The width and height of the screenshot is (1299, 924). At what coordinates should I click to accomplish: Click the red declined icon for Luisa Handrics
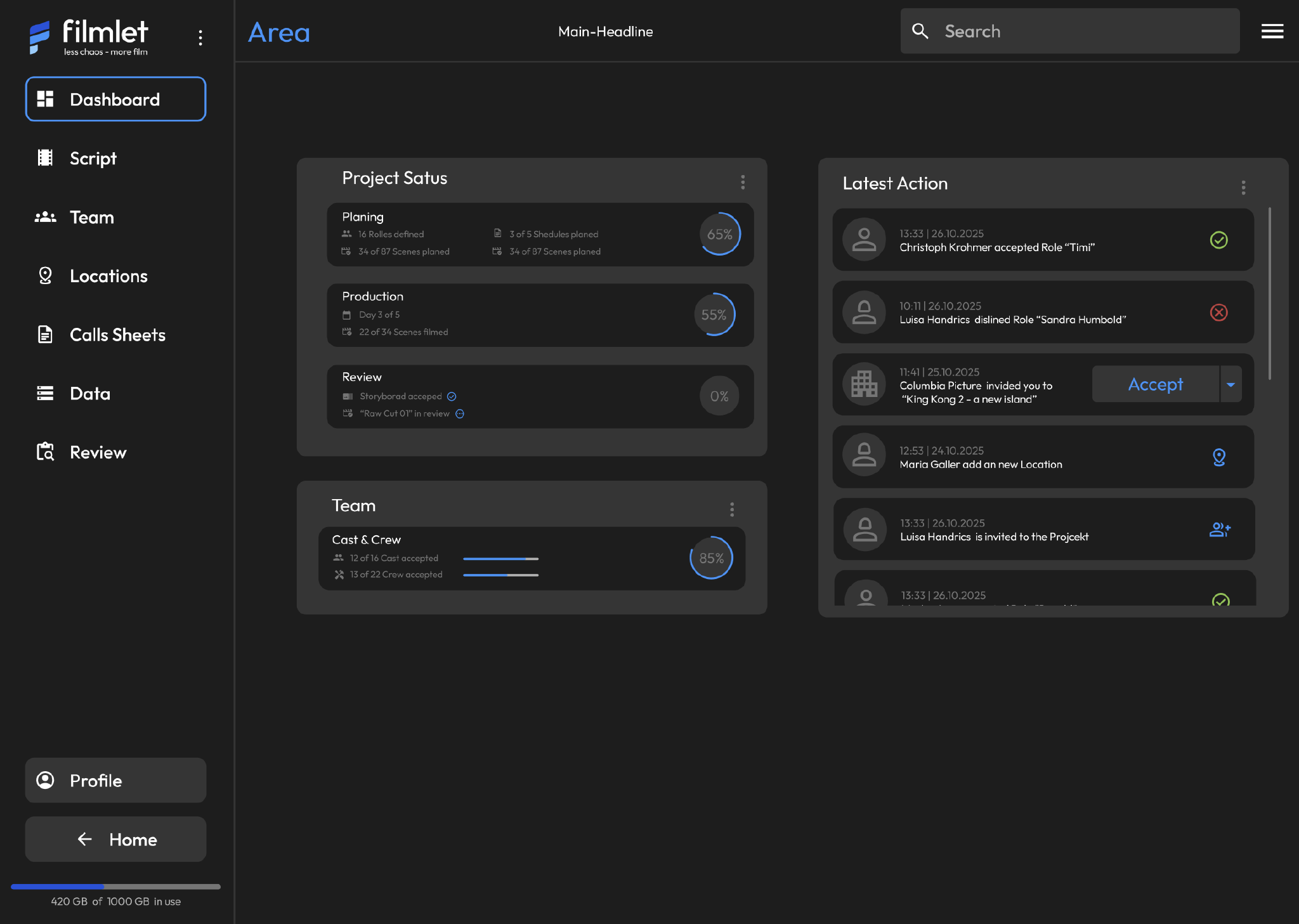point(1218,312)
